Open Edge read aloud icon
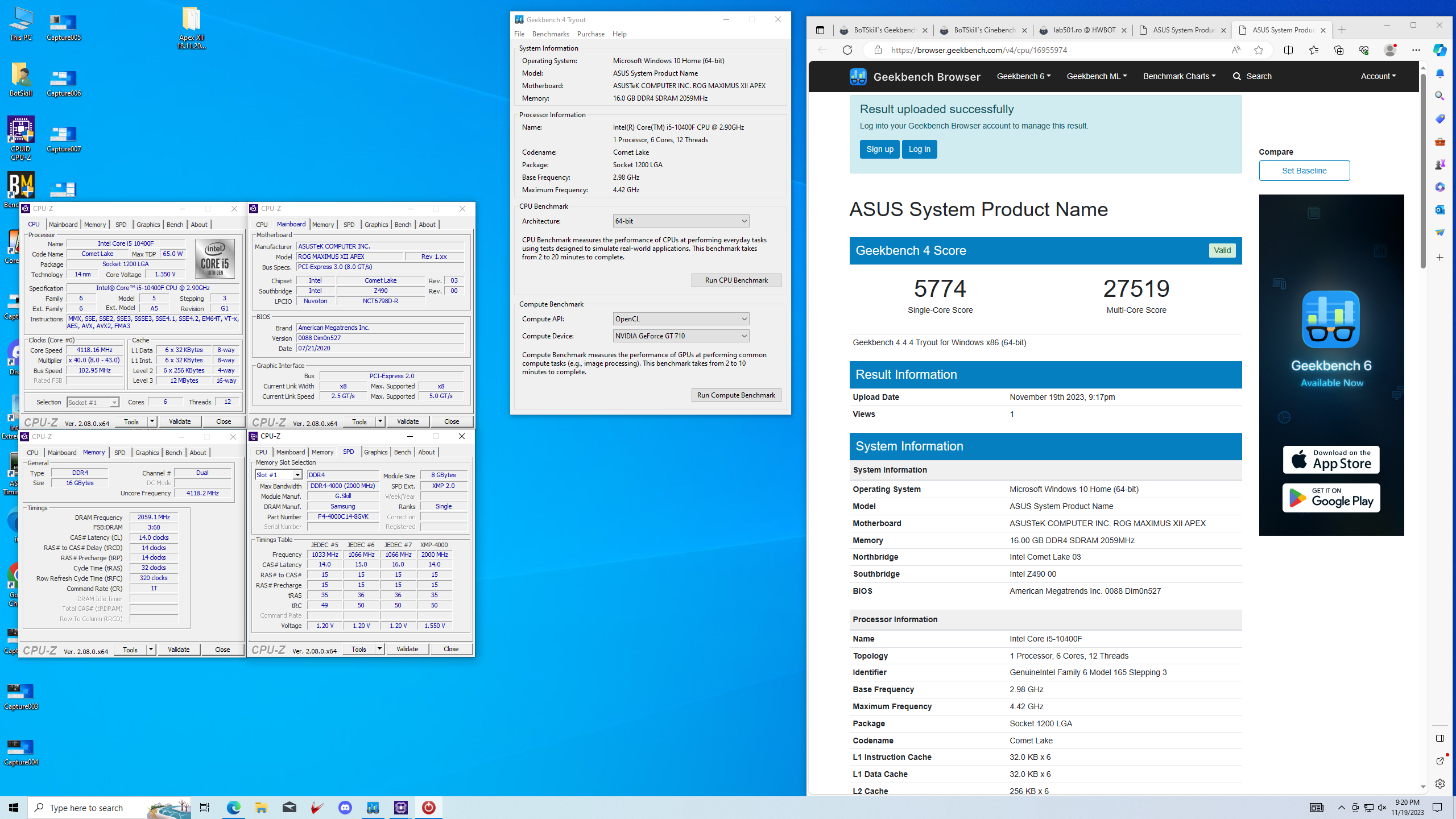This screenshot has height=819, width=1456. click(x=1236, y=50)
